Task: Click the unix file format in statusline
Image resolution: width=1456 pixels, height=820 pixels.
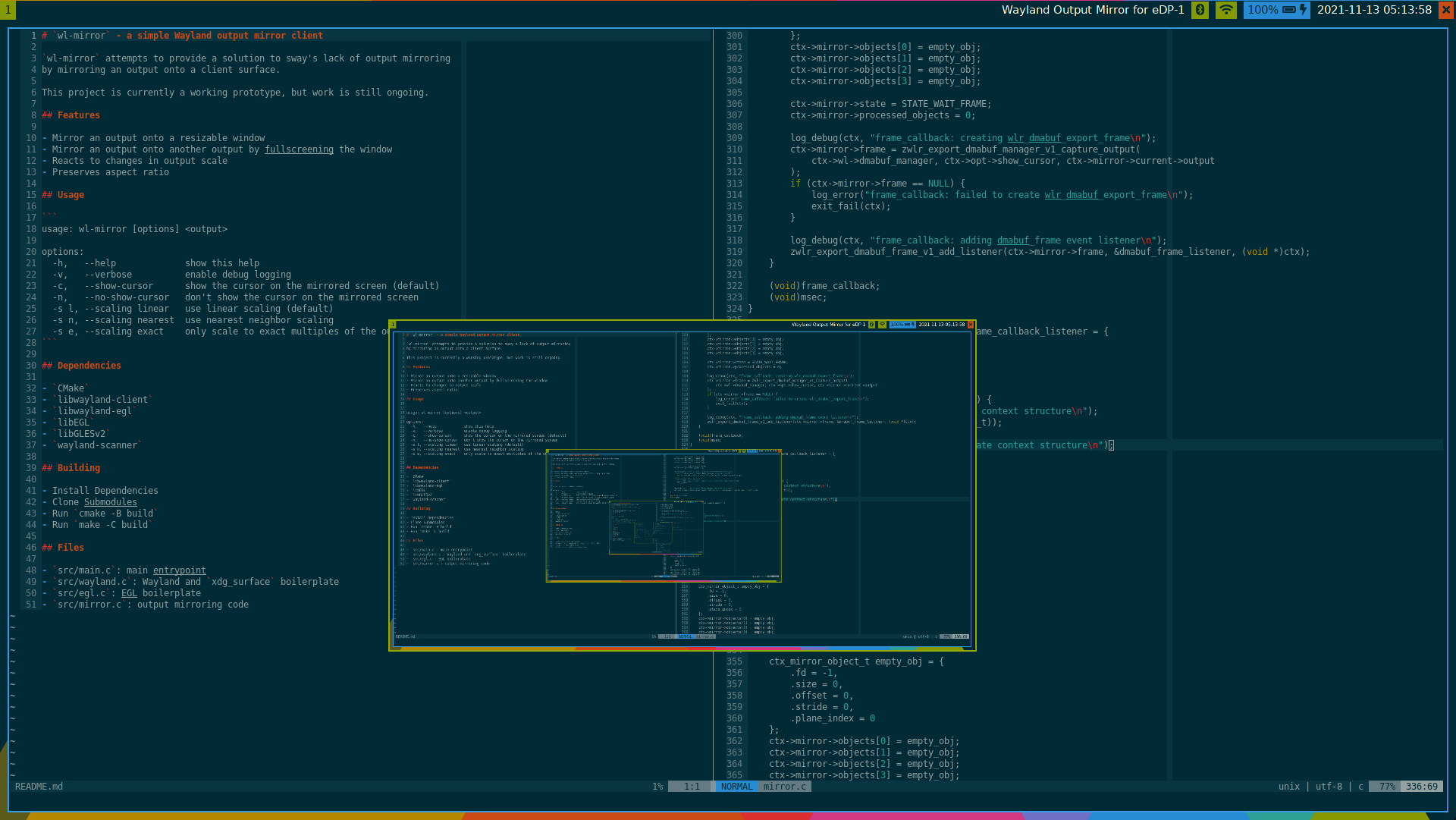Action: 1288,787
